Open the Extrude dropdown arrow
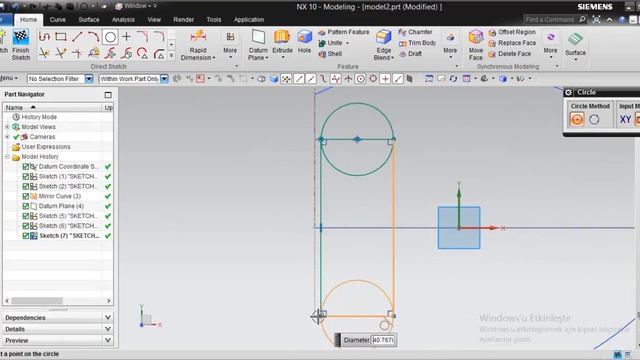The image size is (640, 360). (x=282, y=58)
